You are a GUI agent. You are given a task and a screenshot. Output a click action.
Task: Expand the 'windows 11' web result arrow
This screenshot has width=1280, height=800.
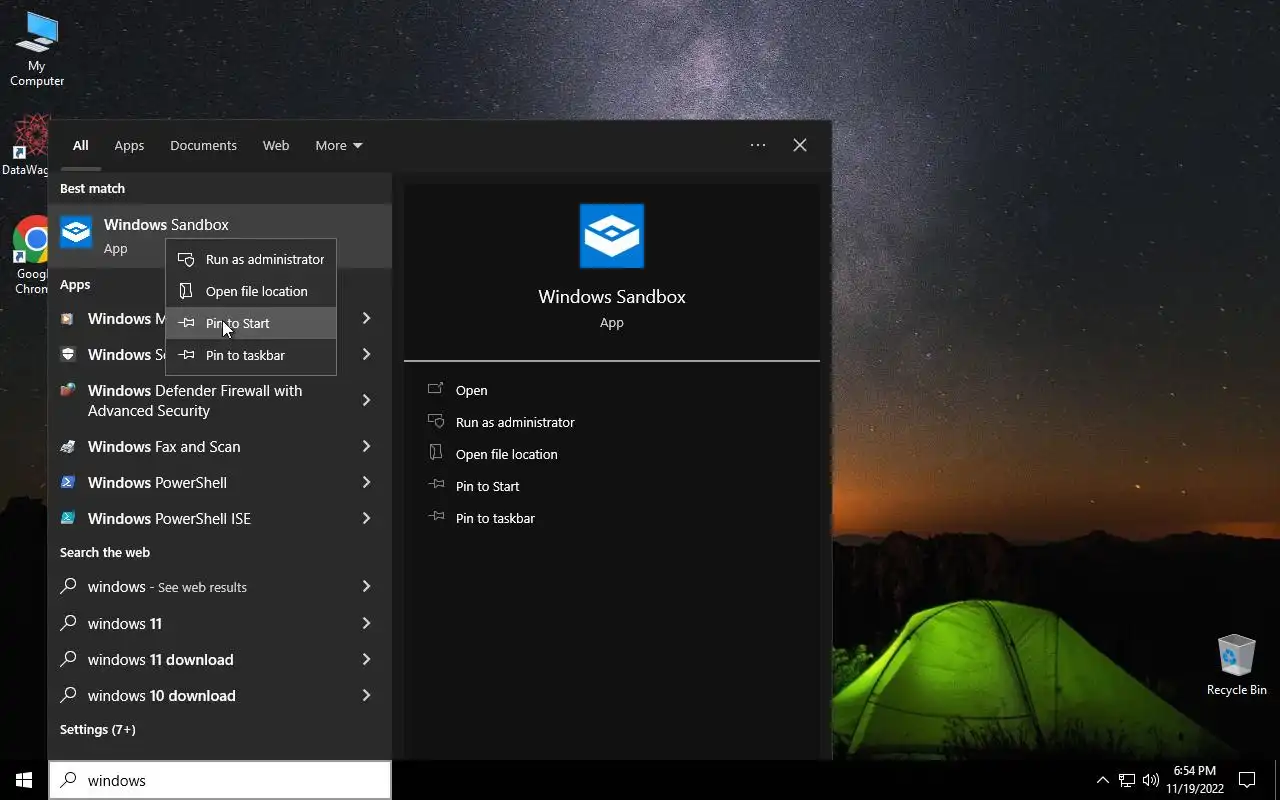366,623
